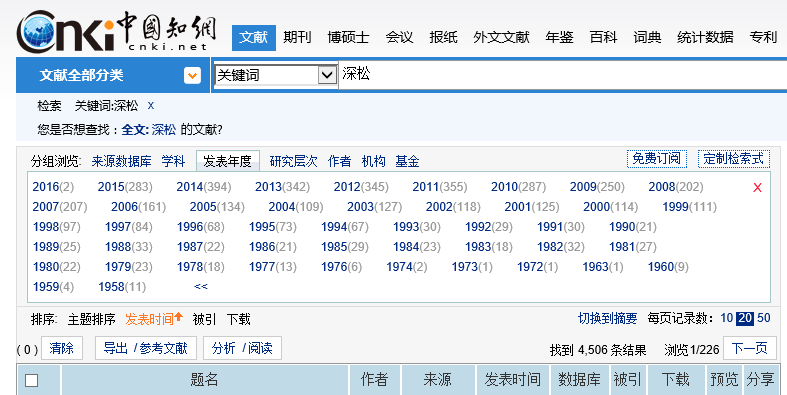Viewport: 787px width, 395px height.
Task: Open the 专利 tab
Action: point(763,37)
